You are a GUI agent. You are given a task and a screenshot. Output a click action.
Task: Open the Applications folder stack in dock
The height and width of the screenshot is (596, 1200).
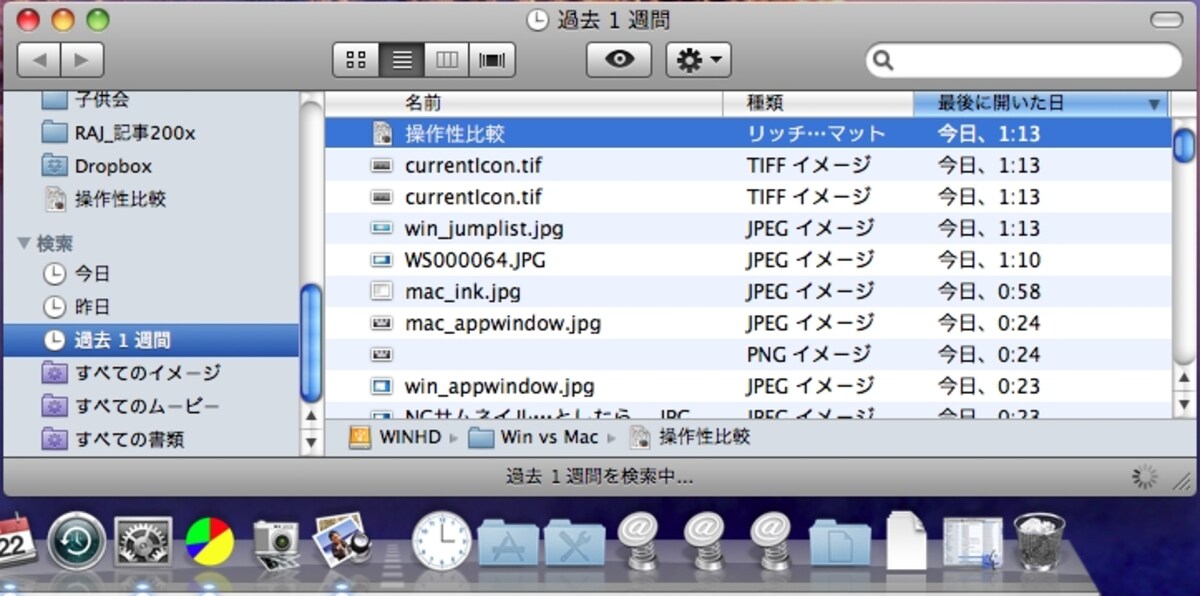pyautogui.click(x=508, y=544)
